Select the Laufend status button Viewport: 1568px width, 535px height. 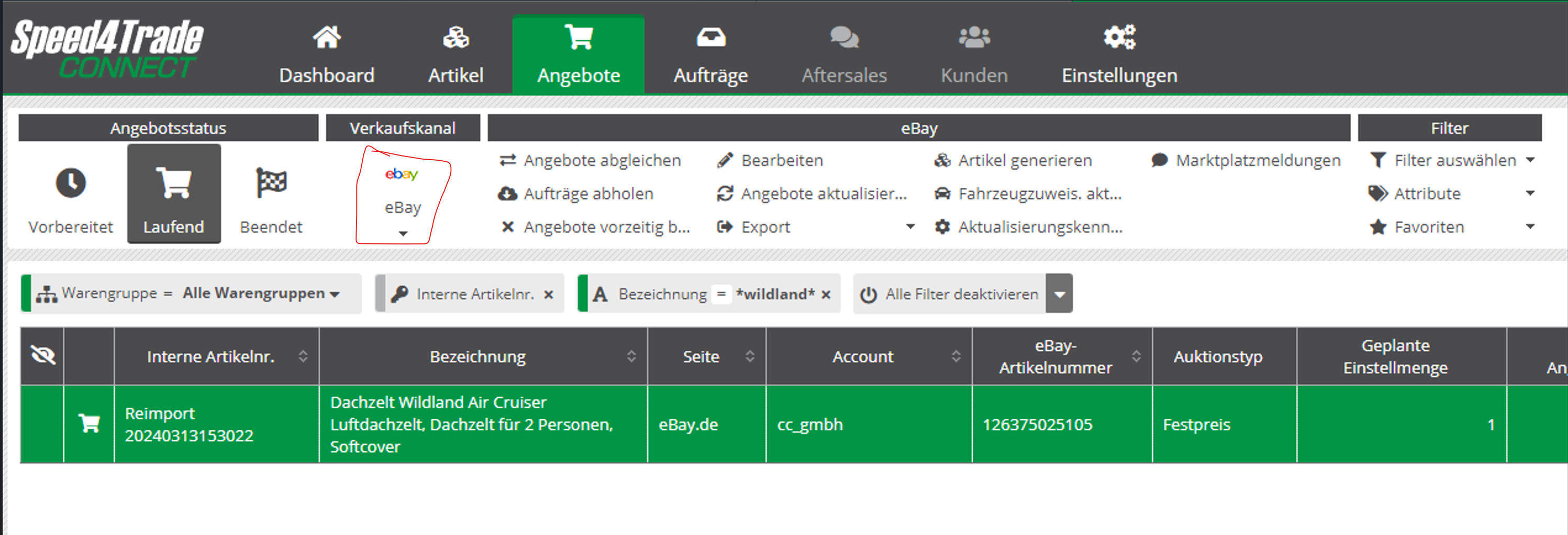173,195
